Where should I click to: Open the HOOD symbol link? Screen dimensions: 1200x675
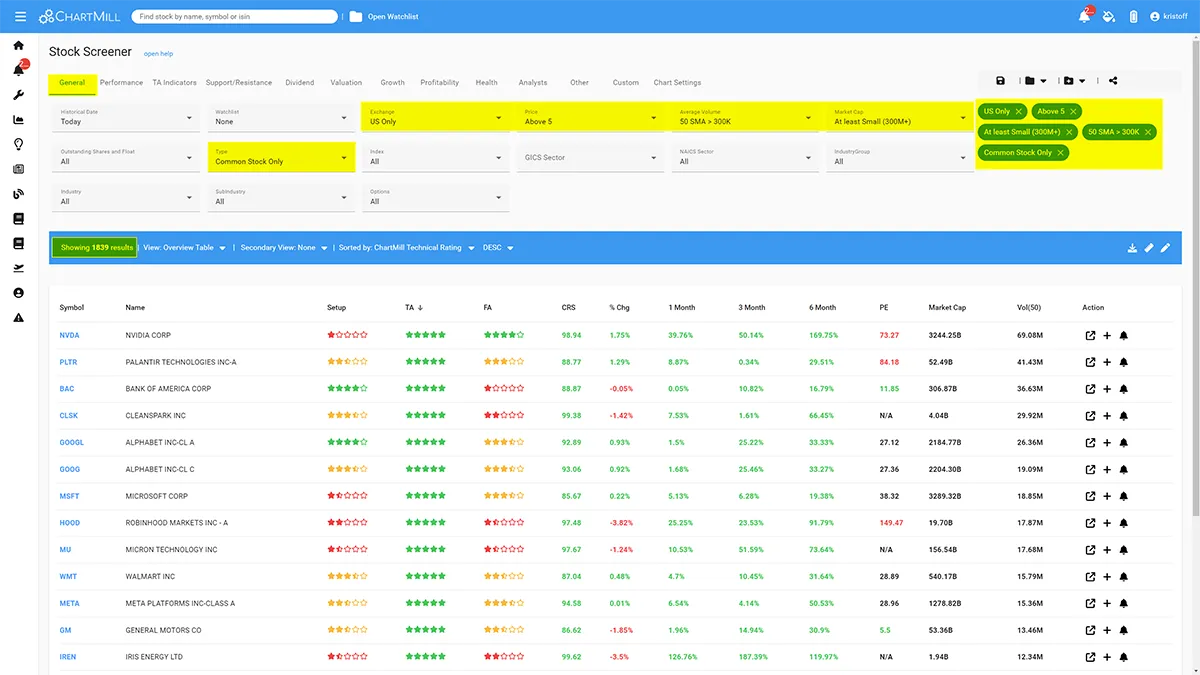(x=69, y=523)
